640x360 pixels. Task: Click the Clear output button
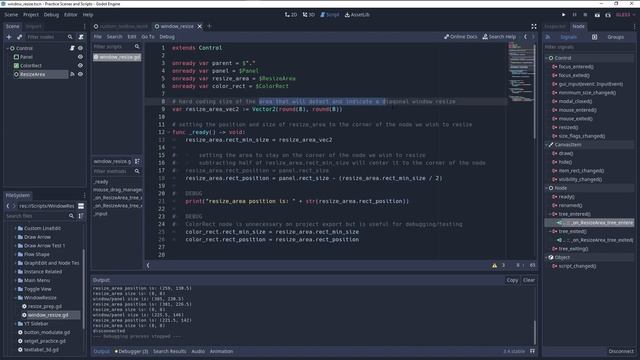(x=529, y=280)
